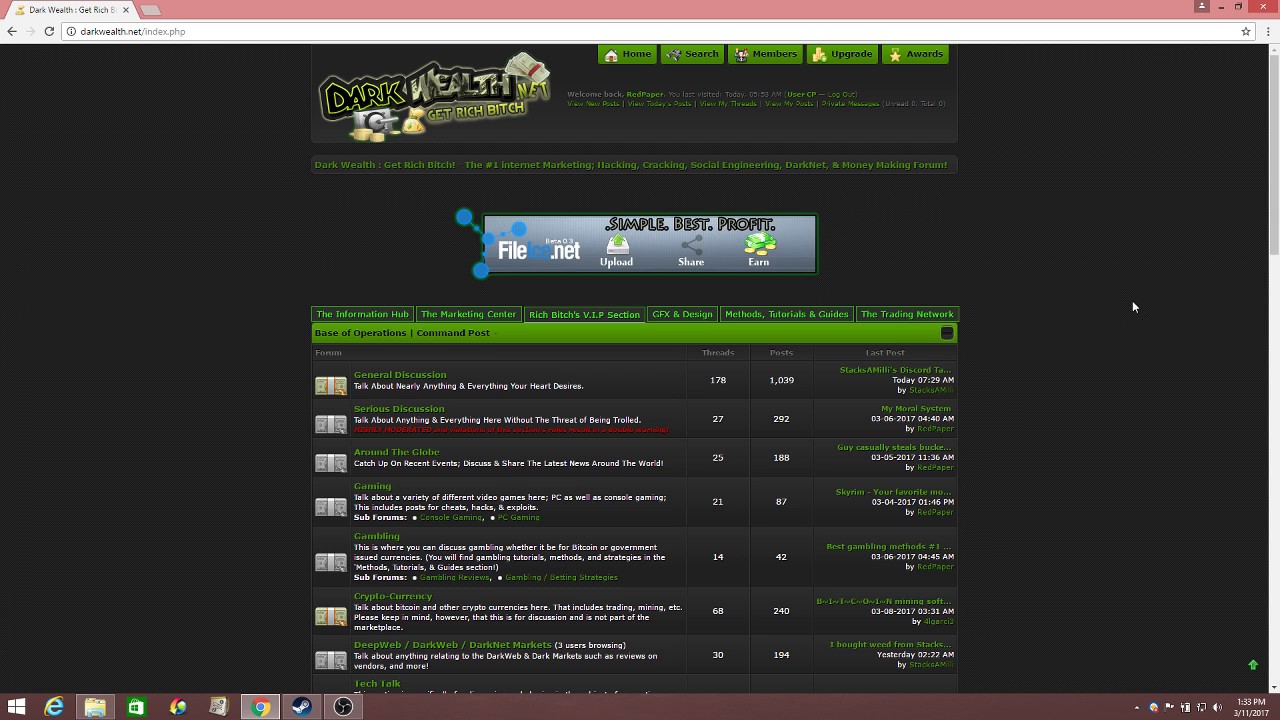This screenshot has height=720, width=1280.
Task: Open the General Discussion forum
Action: (400, 375)
